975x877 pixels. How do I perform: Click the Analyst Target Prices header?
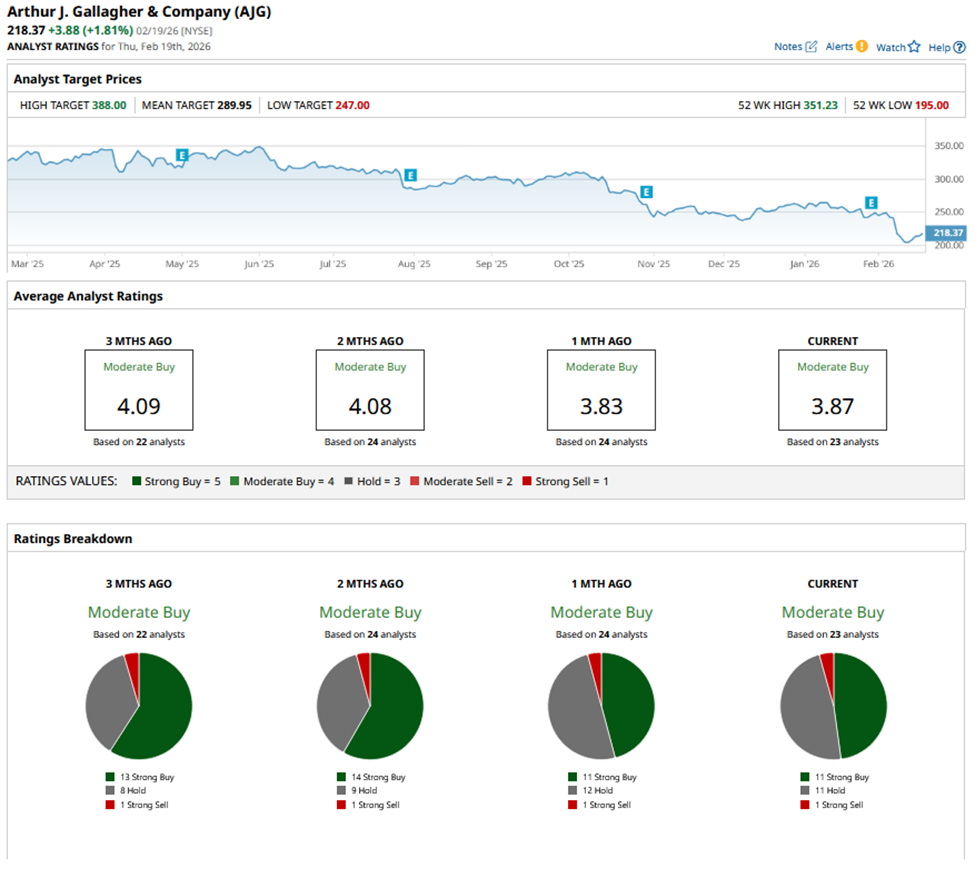pyautogui.click(x=77, y=78)
